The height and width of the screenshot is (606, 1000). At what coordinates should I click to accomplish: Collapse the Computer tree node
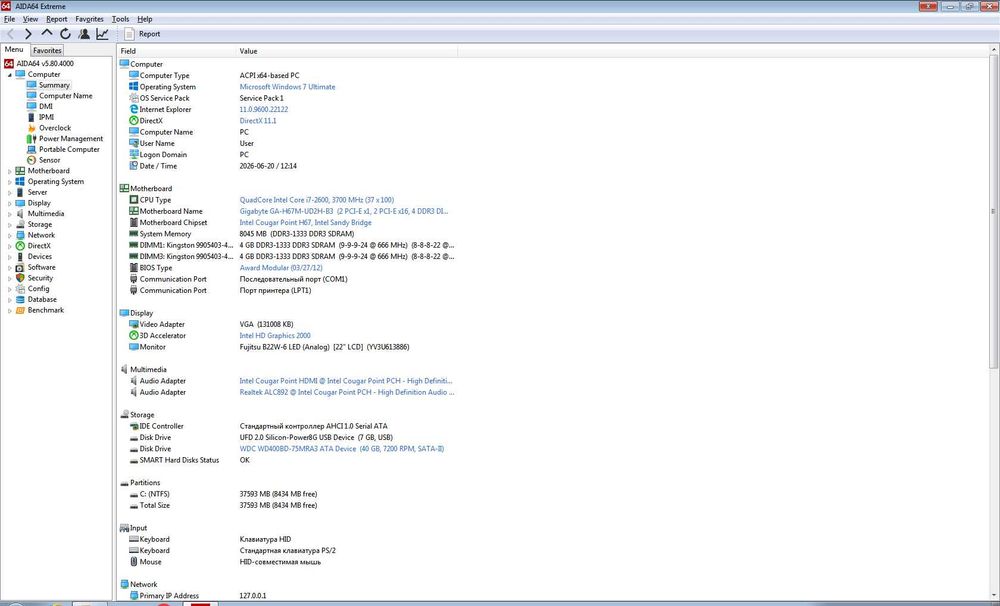tap(10, 75)
